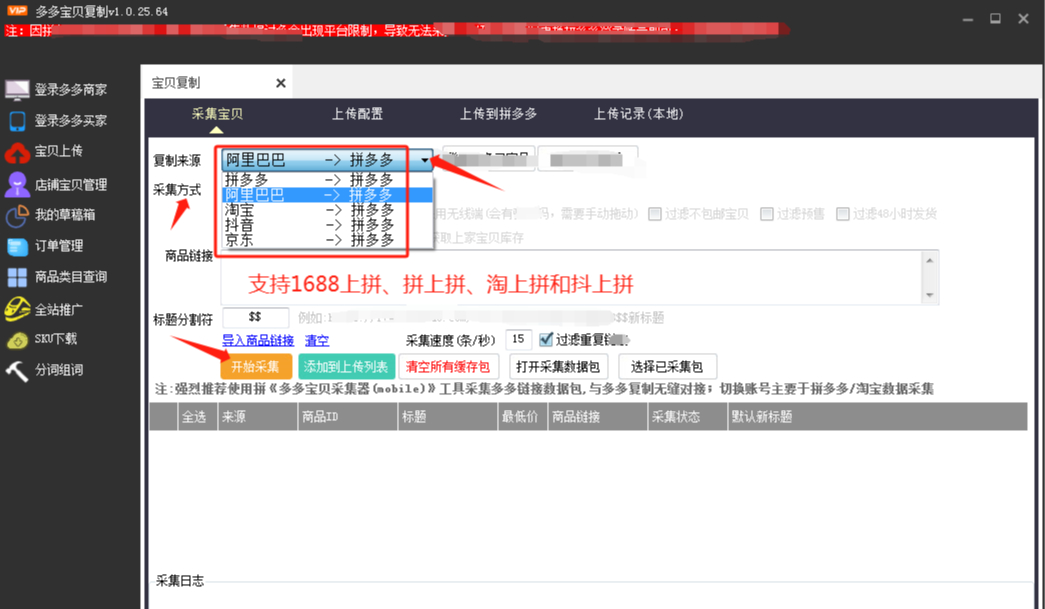
Task: Switch to the 上传到拼多多 tab
Action: [x=499, y=114]
